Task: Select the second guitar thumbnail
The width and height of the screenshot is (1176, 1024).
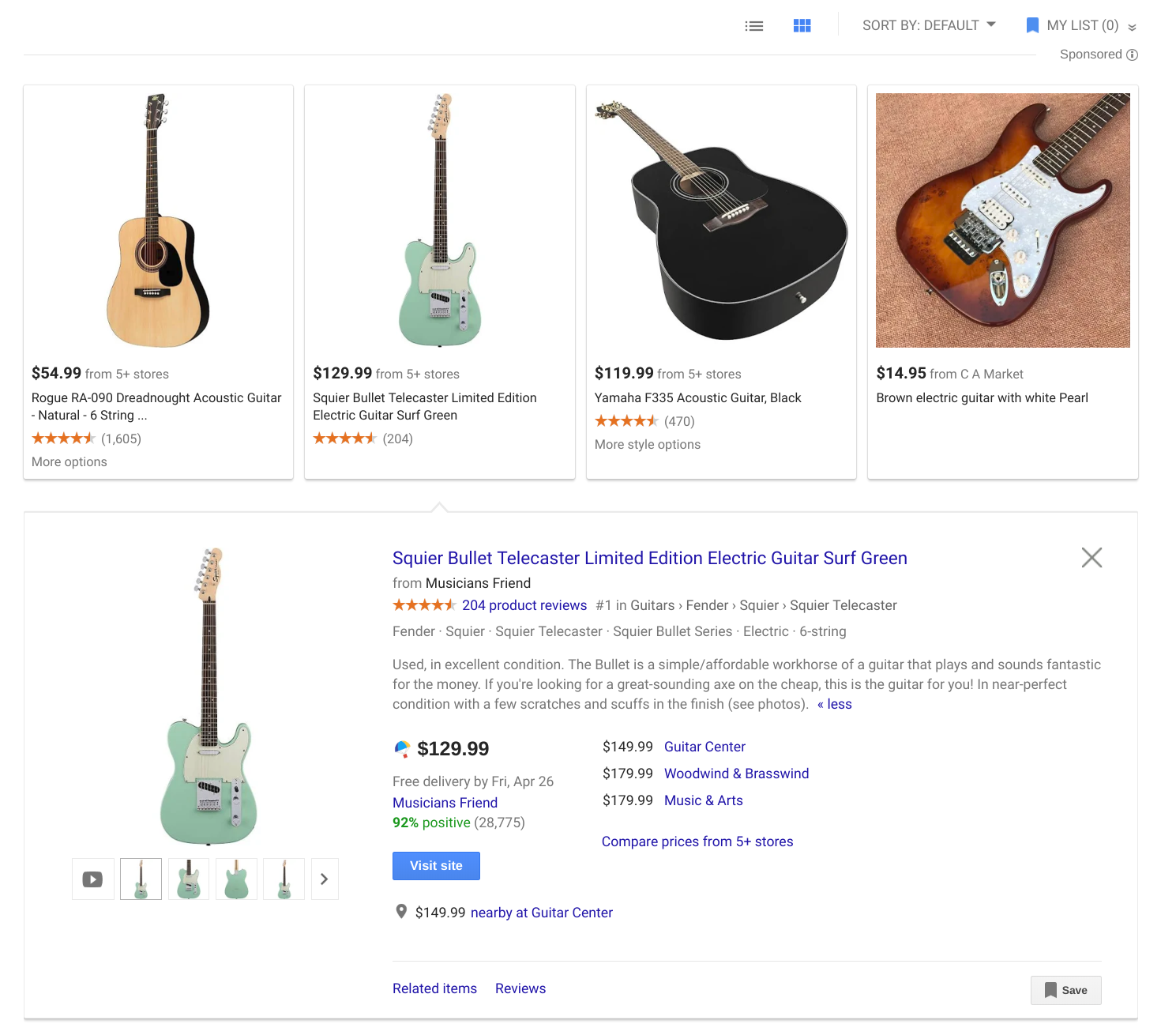Action: pyautogui.click(x=188, y=879)
